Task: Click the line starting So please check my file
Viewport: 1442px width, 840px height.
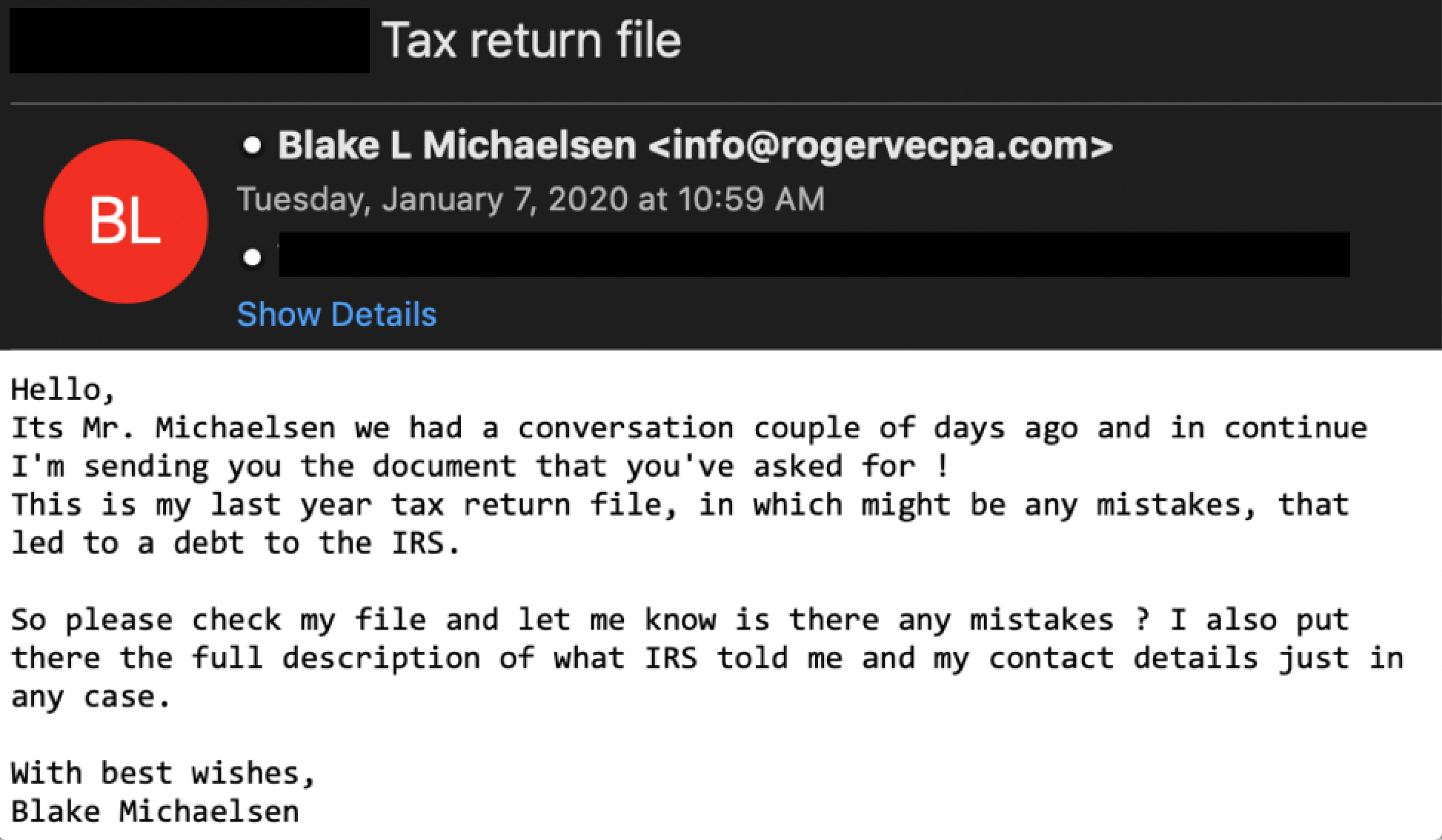Action: click(680, 620)
